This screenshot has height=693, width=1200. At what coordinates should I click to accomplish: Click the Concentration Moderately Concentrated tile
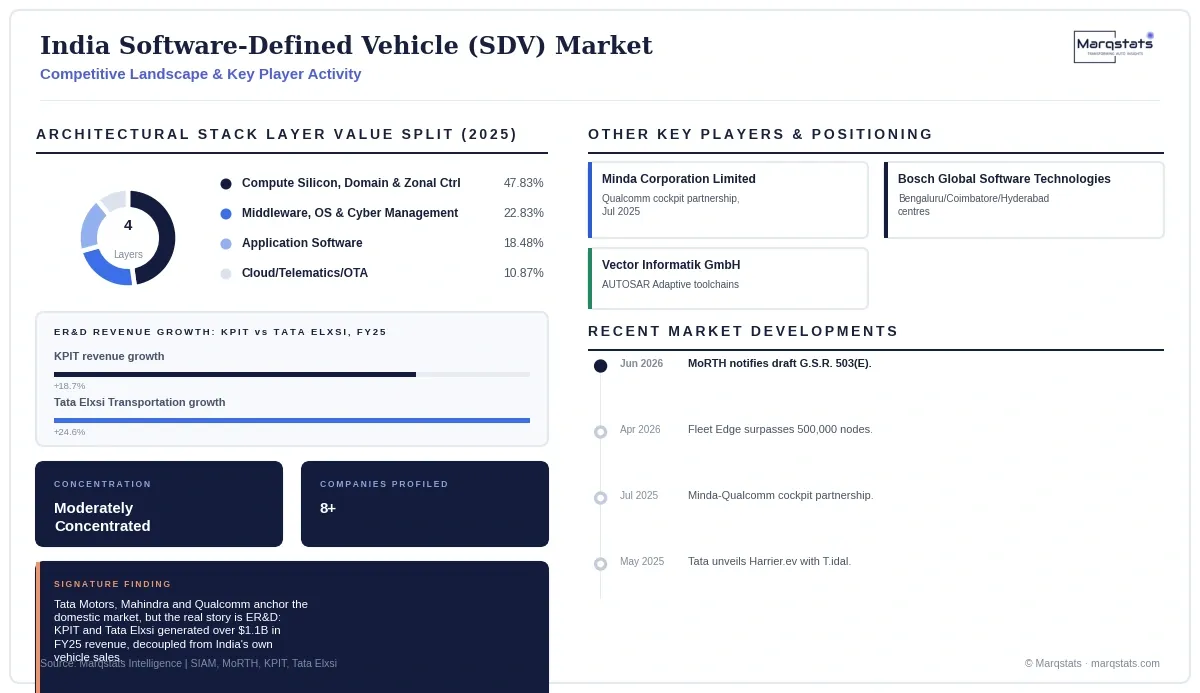pos(159,504)
